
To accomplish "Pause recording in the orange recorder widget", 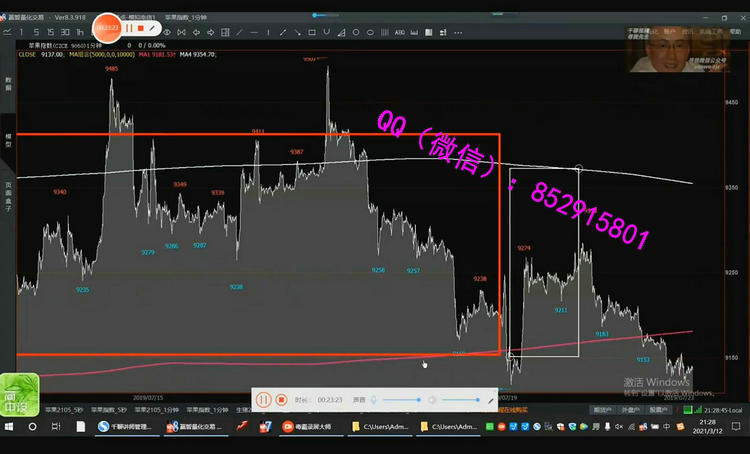I will click(129, 29).
